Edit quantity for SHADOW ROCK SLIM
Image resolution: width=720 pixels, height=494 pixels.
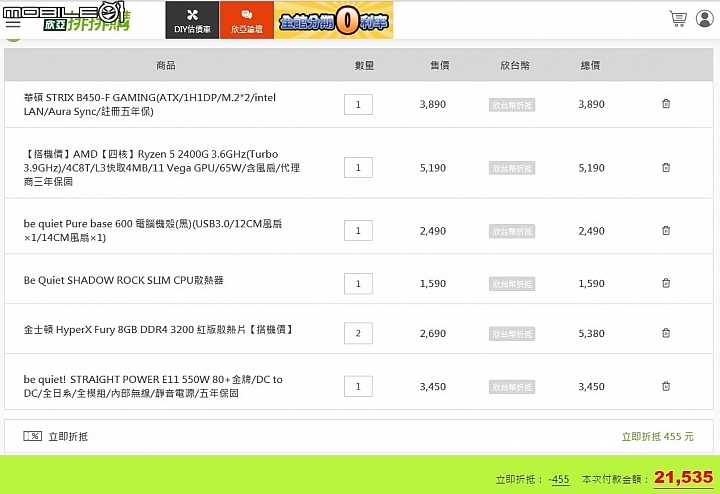coord(358,284)
